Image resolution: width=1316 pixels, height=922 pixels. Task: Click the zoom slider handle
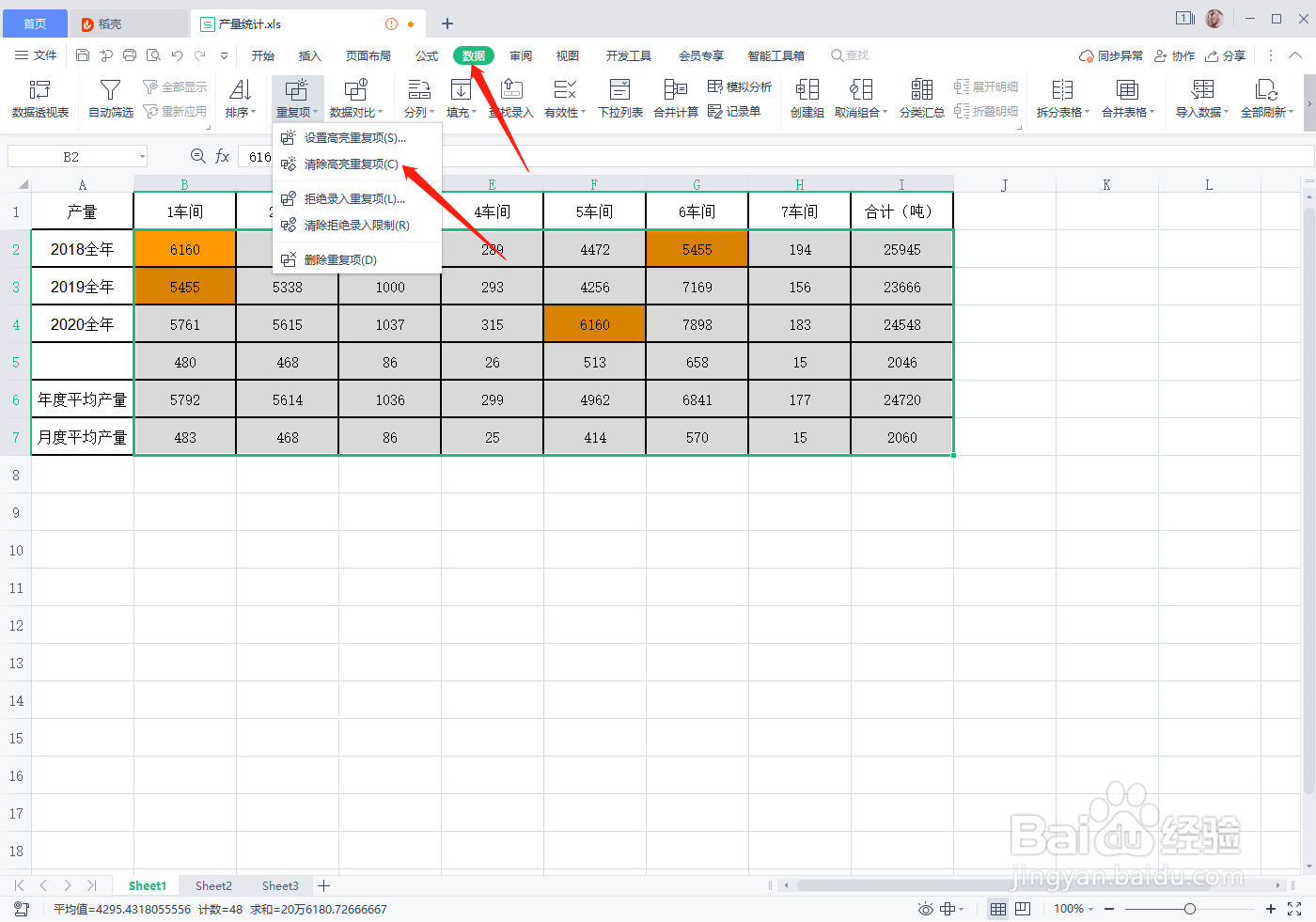1190,909
